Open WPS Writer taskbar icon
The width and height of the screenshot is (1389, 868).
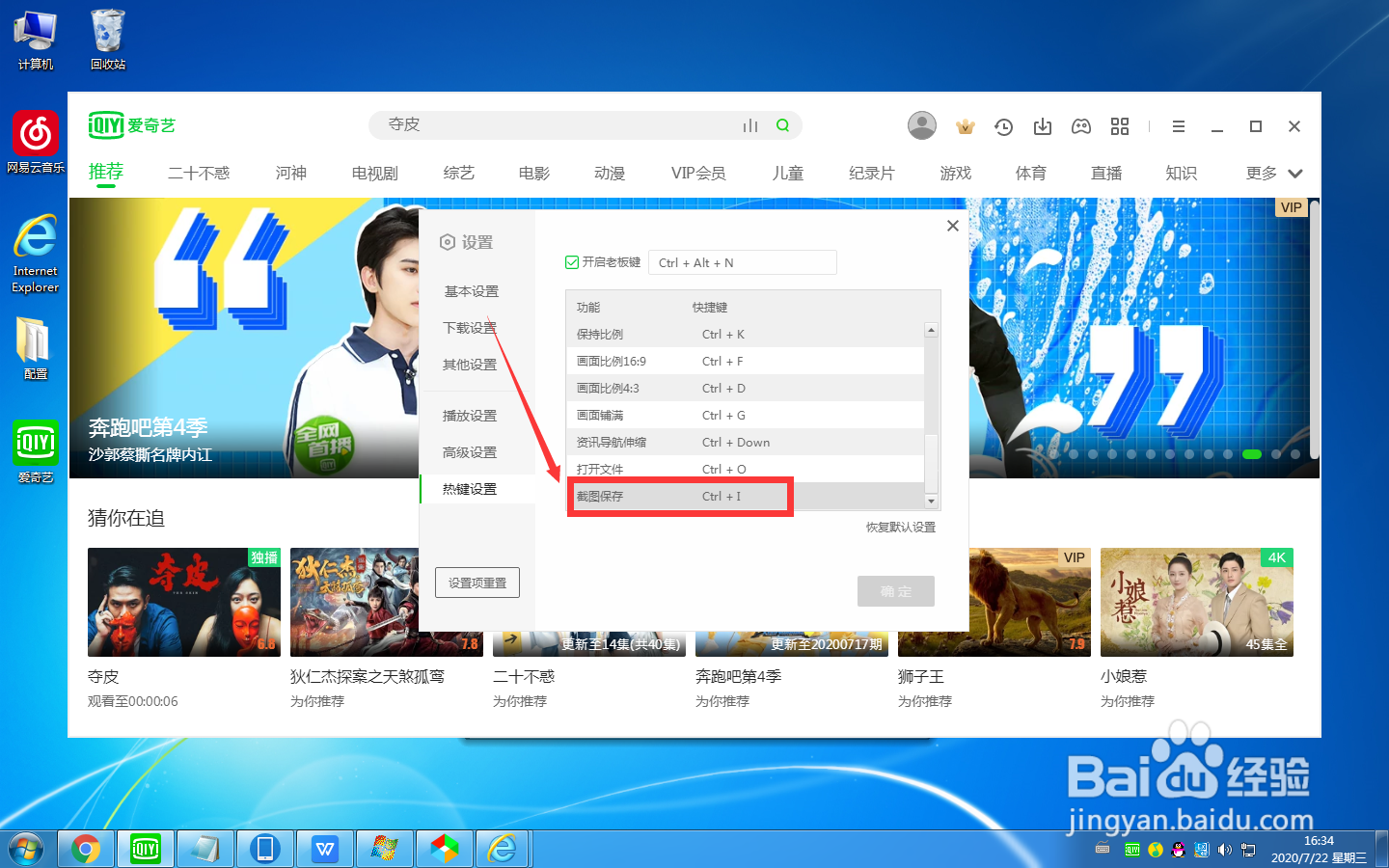[x=325, y=849]
